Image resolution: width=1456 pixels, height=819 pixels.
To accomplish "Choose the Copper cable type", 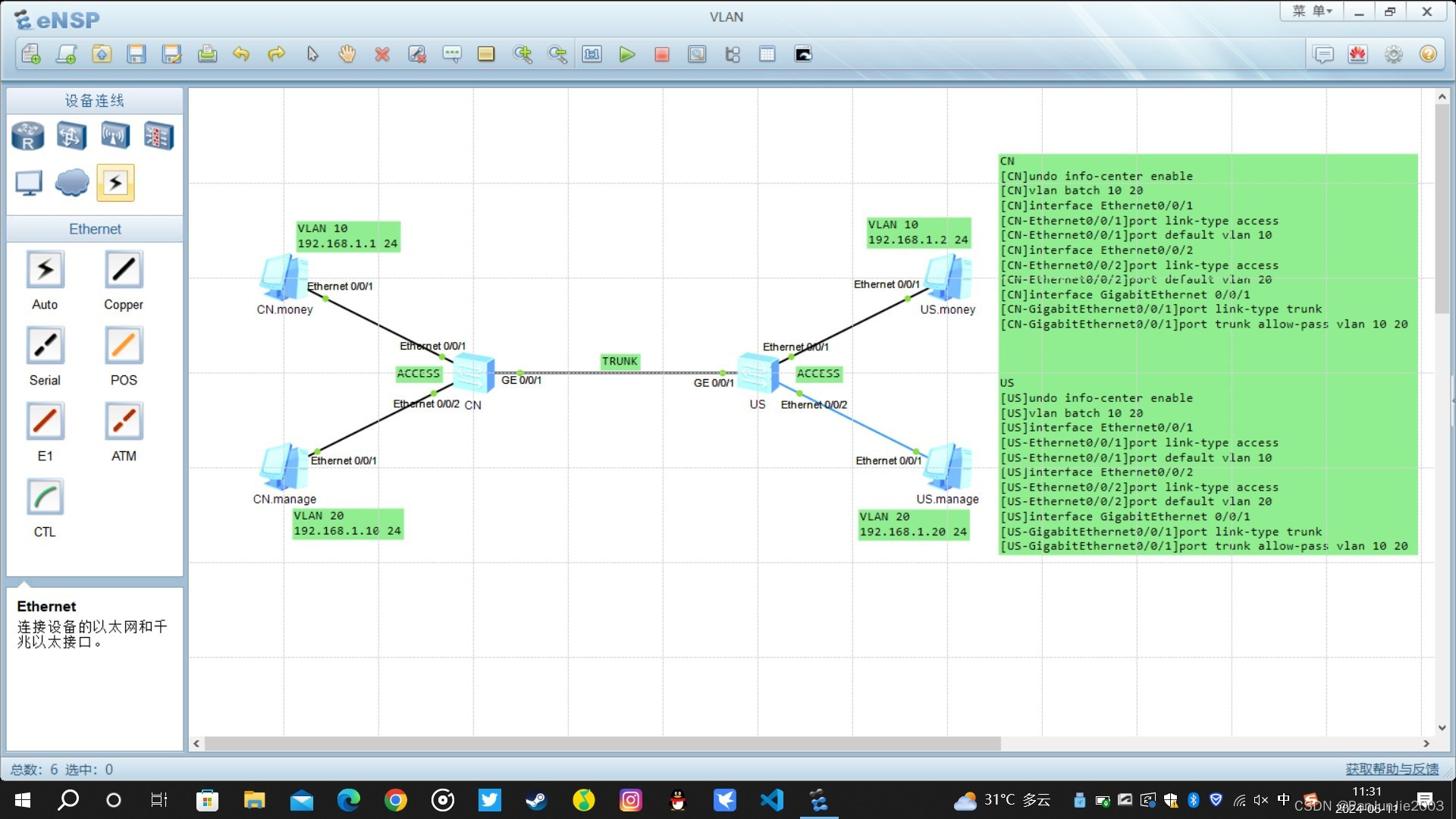I will (124, 270).
